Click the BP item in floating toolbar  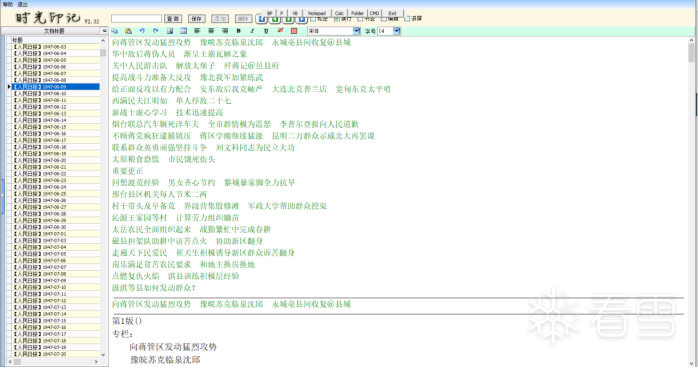click(269, 13)
